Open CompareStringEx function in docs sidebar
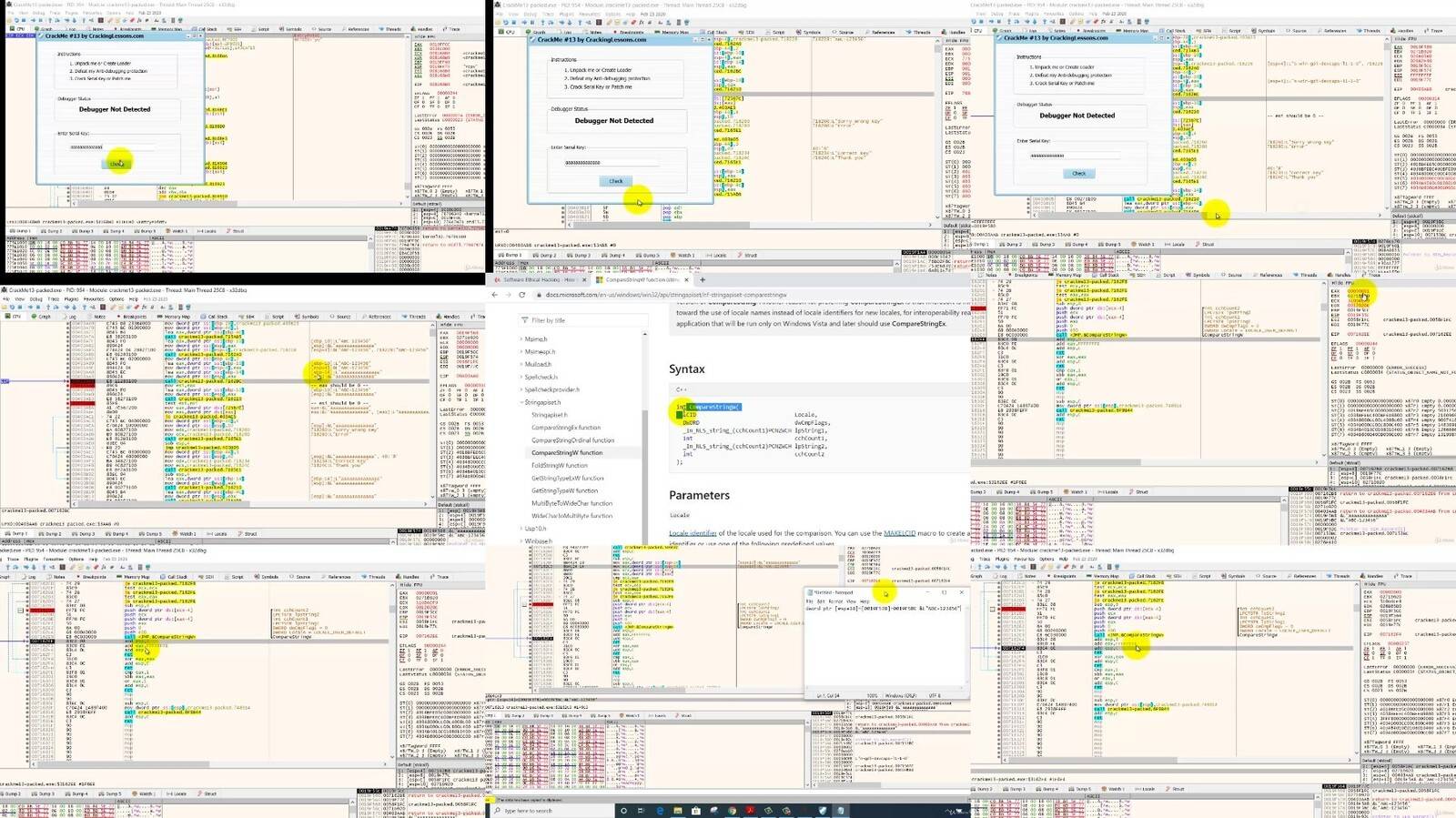This screenshot has height=818, width=1456. [x=566, y=428]
